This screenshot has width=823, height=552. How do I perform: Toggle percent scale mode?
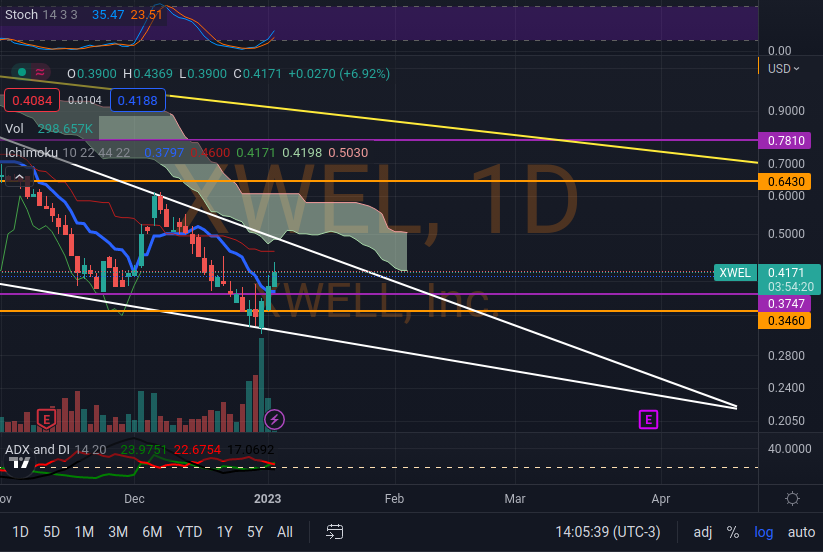coord(733,532)
